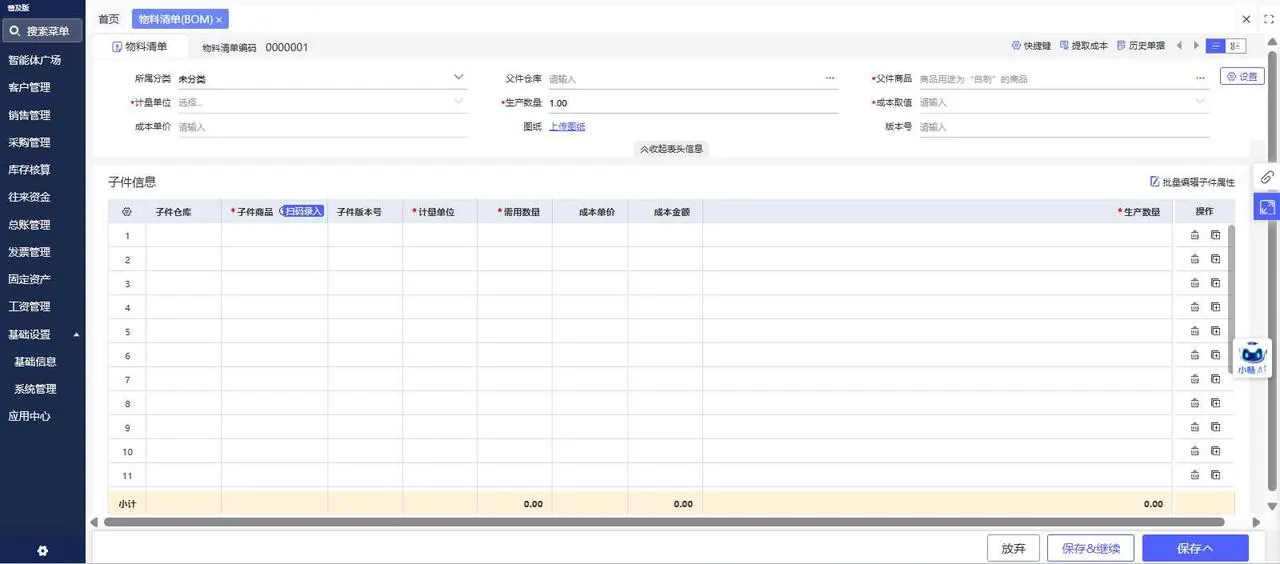Click the 扫码录入 scan entry badge

tap(303, 211)
